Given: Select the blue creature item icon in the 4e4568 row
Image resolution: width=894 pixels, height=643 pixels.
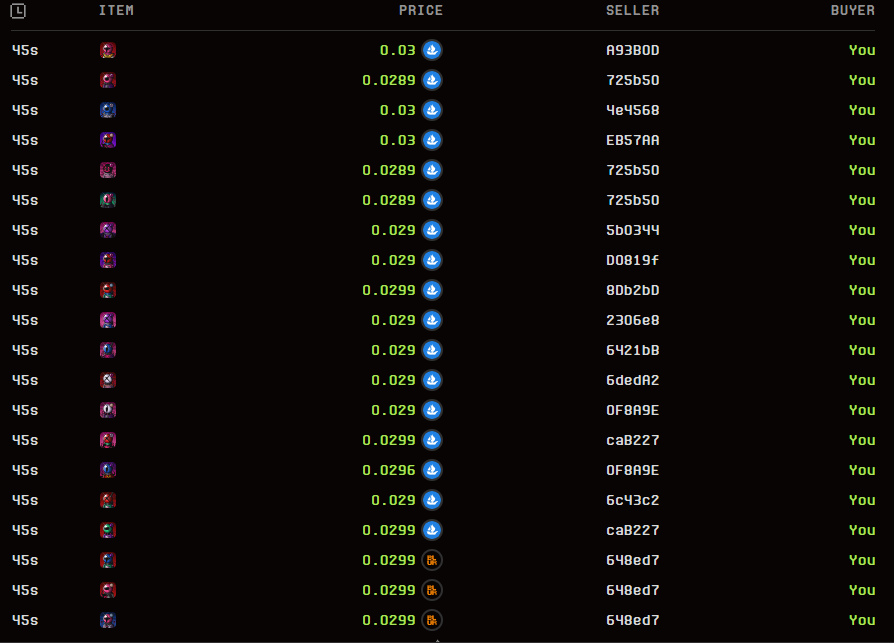Looking at the screenshot, I should click(107, 110).
